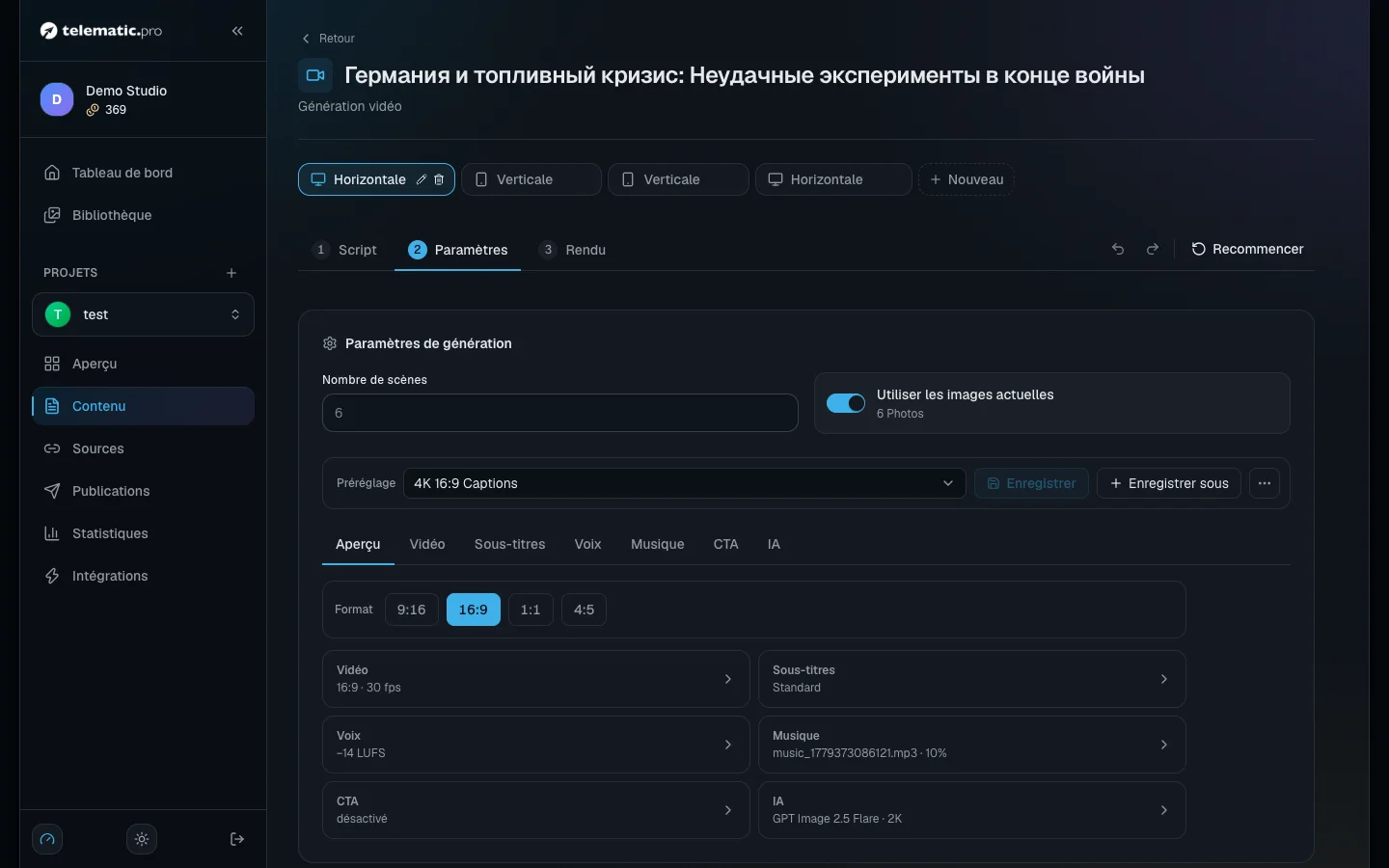
Task: Open the Préréglage 4K 16:9 Captions dropdown
Action: pyautogui.click(x=685, y=483)
